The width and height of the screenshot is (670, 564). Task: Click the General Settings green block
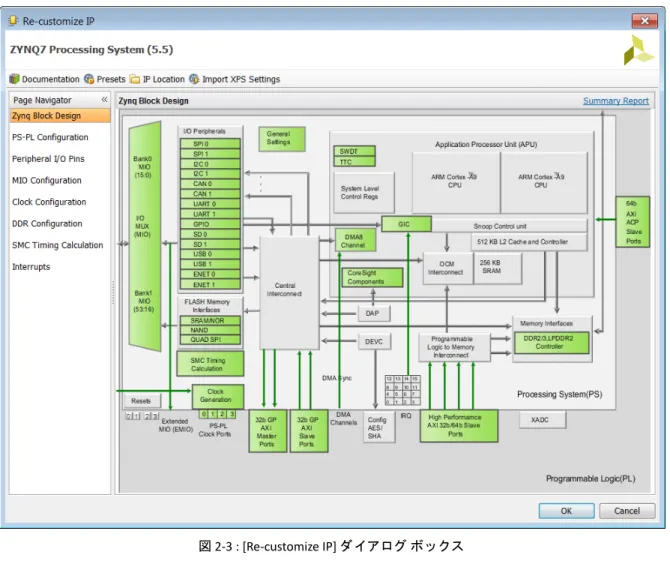(x=282, y=138)
